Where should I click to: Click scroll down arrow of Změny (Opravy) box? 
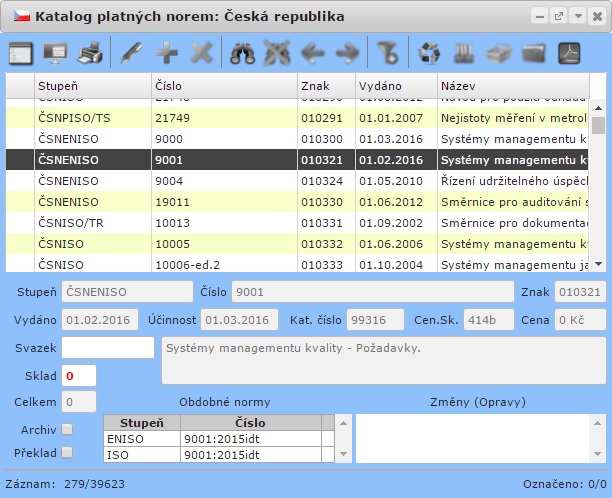tap(597, 454)
